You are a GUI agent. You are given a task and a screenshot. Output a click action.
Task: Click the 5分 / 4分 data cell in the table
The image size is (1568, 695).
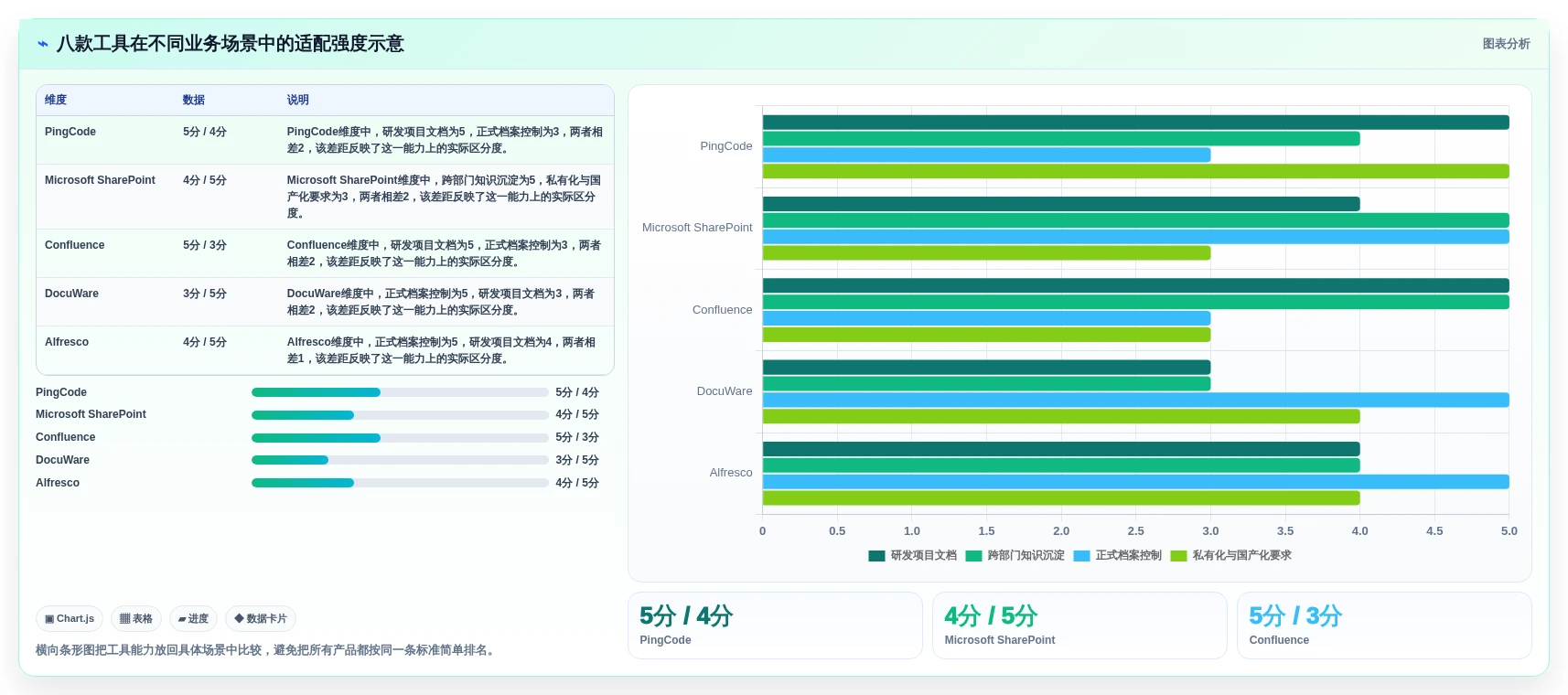point(205,132)
